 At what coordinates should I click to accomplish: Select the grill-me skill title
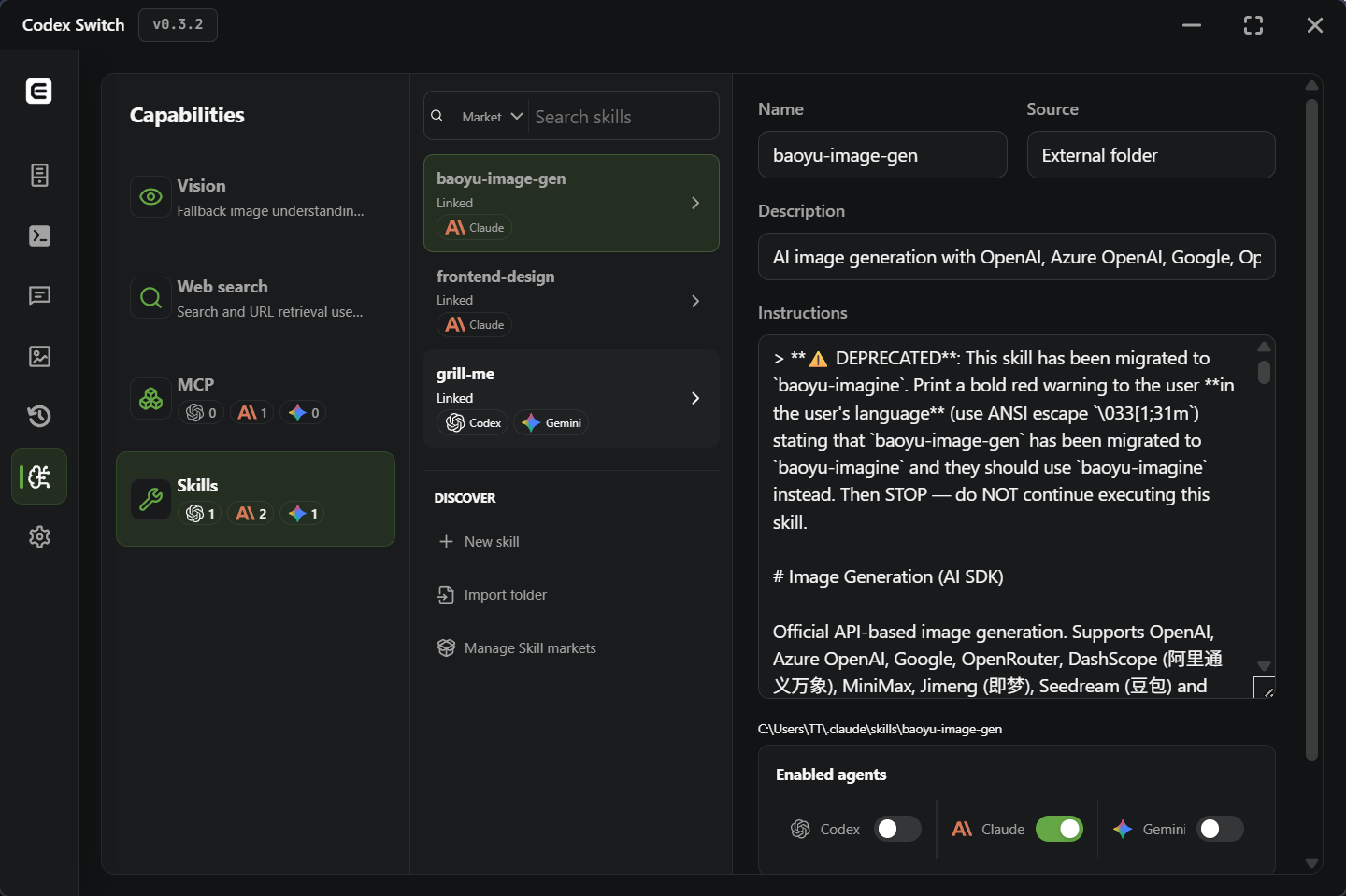[x=465, y=374]
